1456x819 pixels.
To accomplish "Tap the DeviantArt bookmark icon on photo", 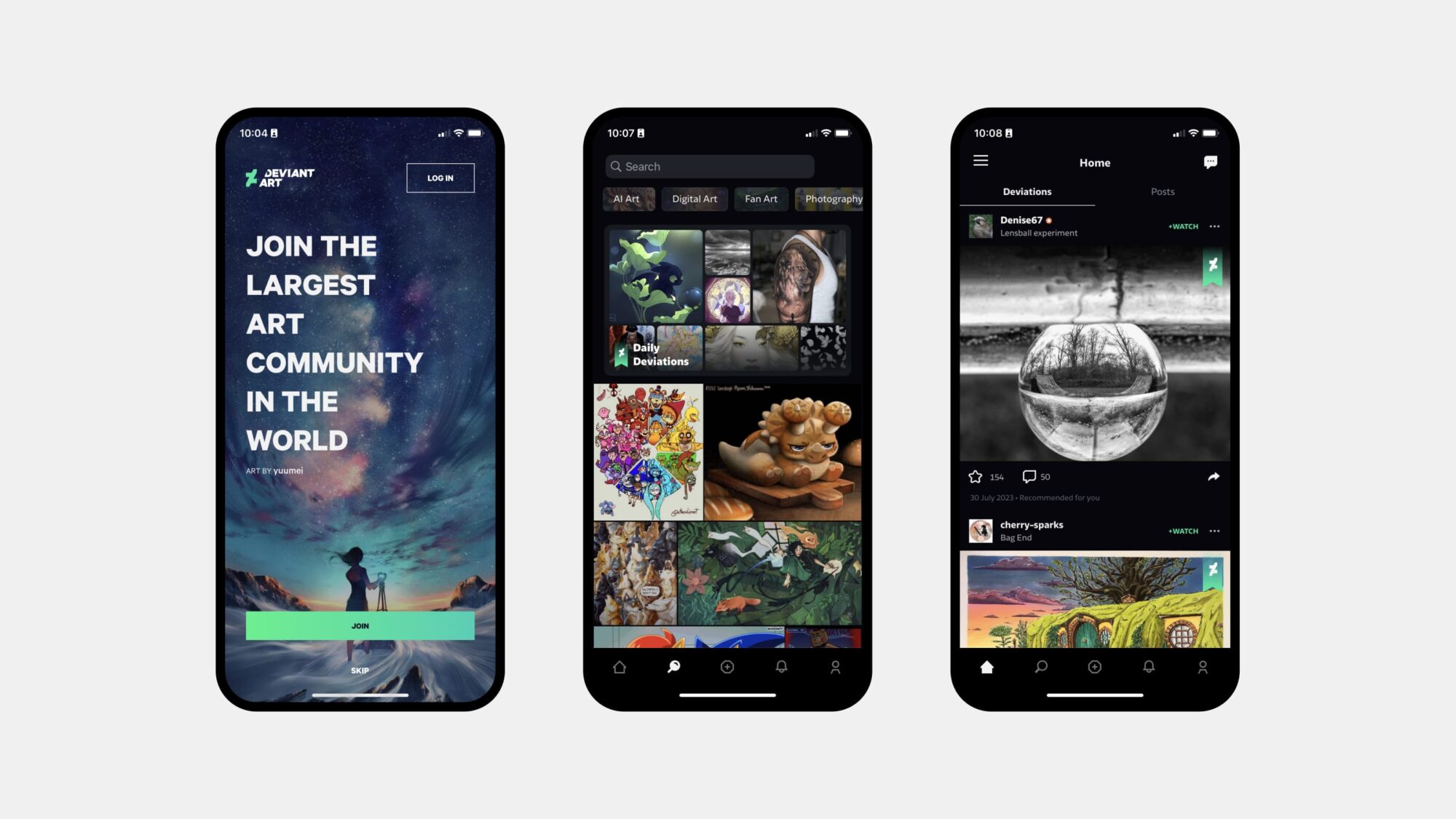I will pos(1213,265).
